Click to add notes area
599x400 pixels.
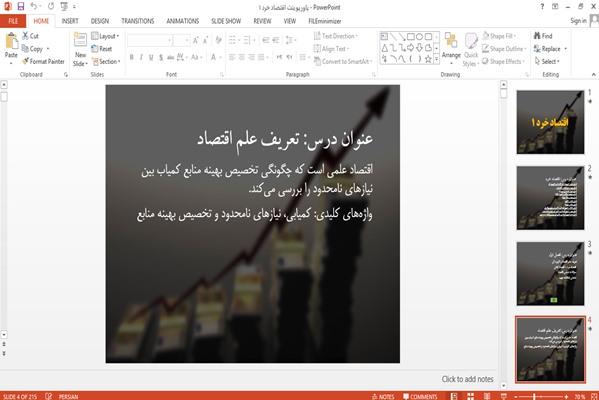coord(467,379)
